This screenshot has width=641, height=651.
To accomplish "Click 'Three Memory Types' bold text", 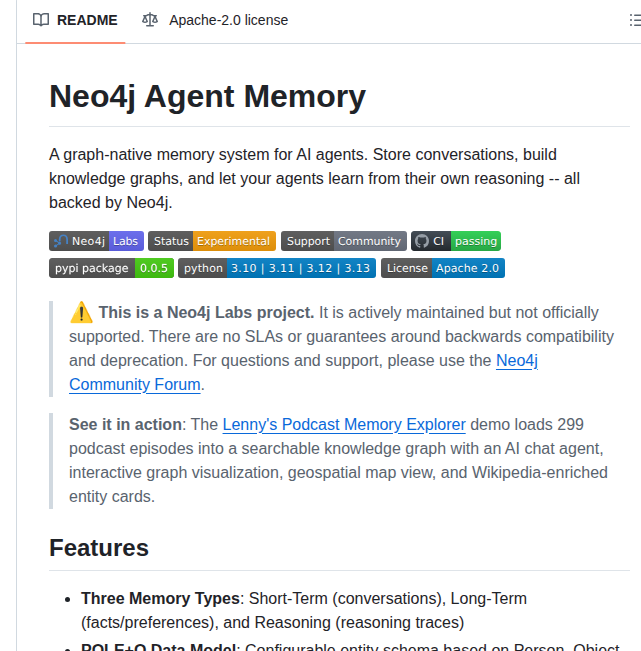I will point(160,598).
